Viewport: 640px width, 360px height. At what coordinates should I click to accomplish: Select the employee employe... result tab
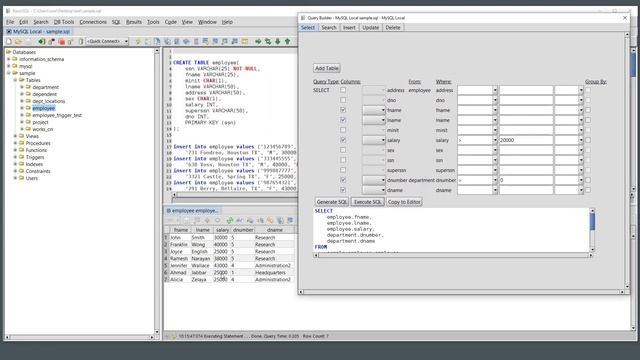[x=192, y=211]
